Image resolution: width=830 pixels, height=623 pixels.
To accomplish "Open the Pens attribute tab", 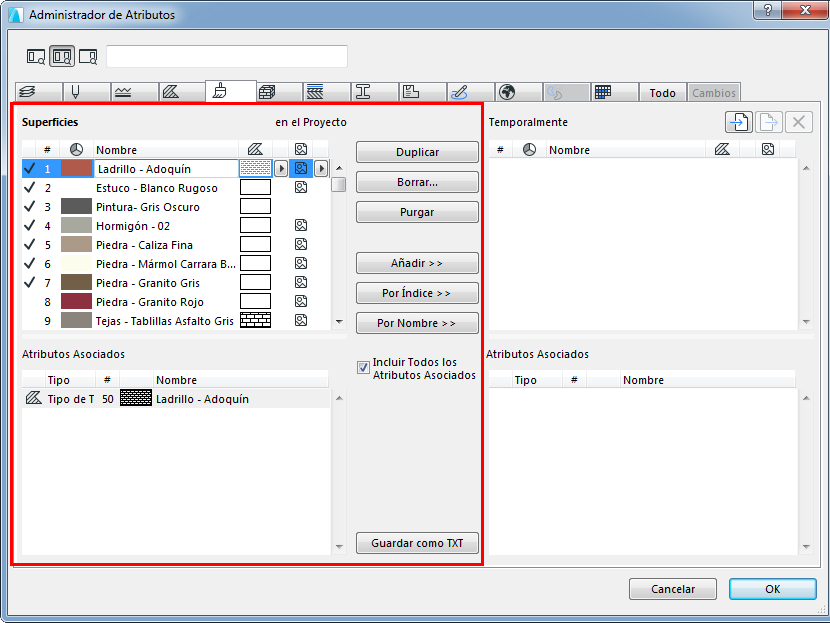I will click(87, 92).
